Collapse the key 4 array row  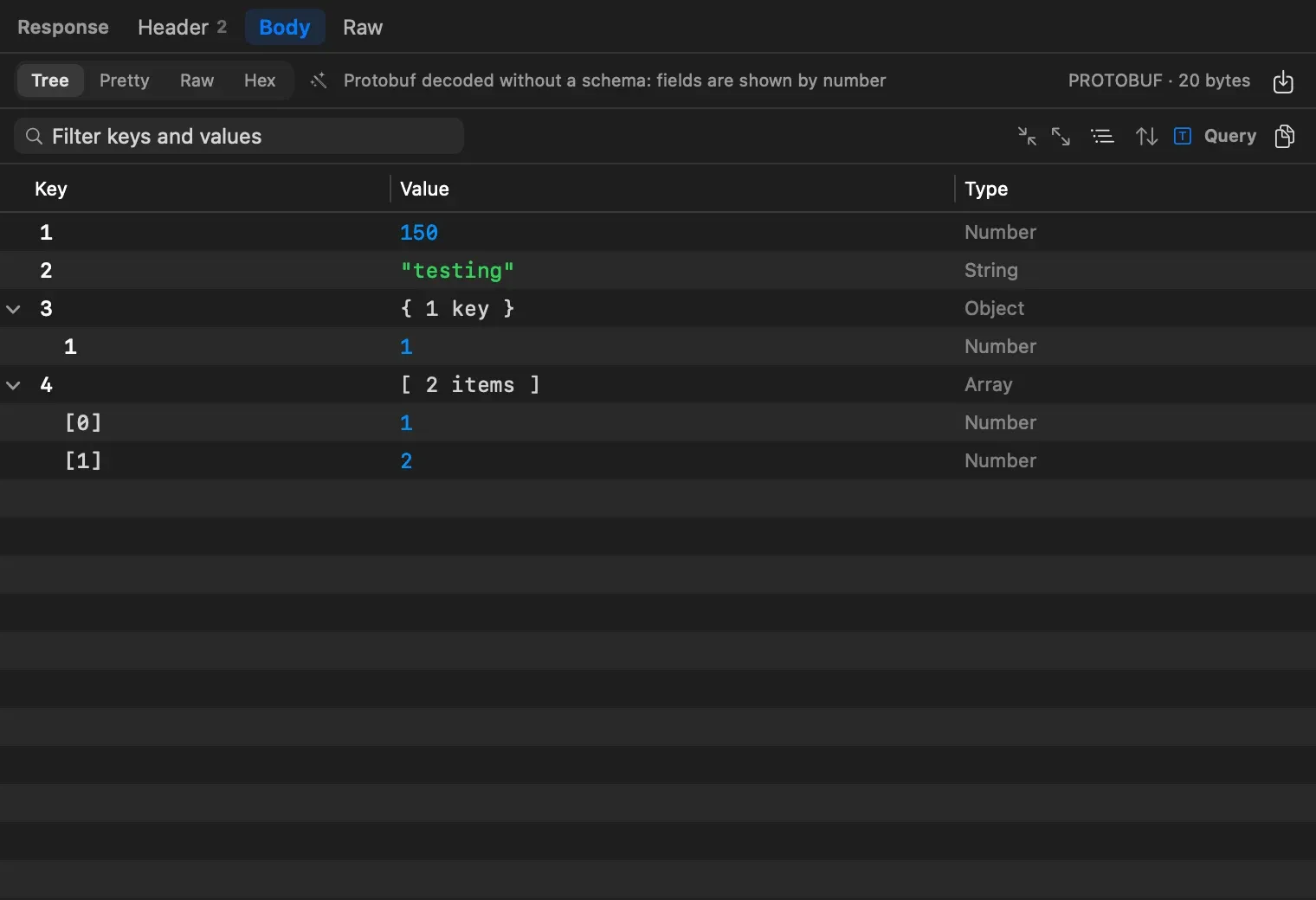tap(13, 385)
